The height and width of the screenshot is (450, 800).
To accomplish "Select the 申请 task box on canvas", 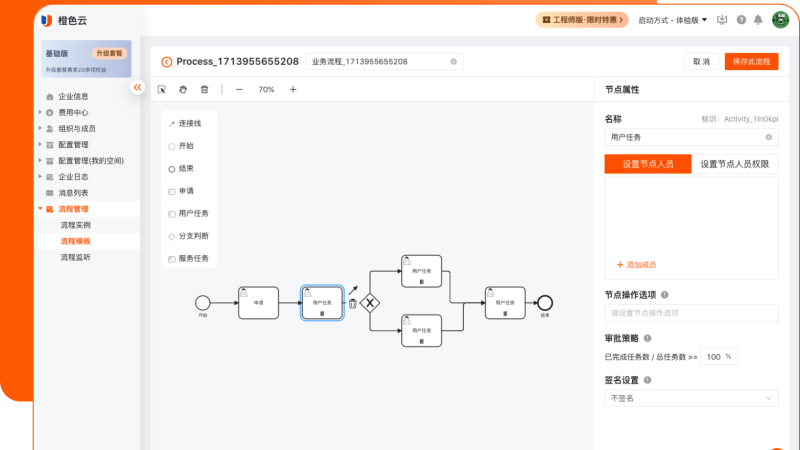I will pyautogui.click(x=259, y=303).
